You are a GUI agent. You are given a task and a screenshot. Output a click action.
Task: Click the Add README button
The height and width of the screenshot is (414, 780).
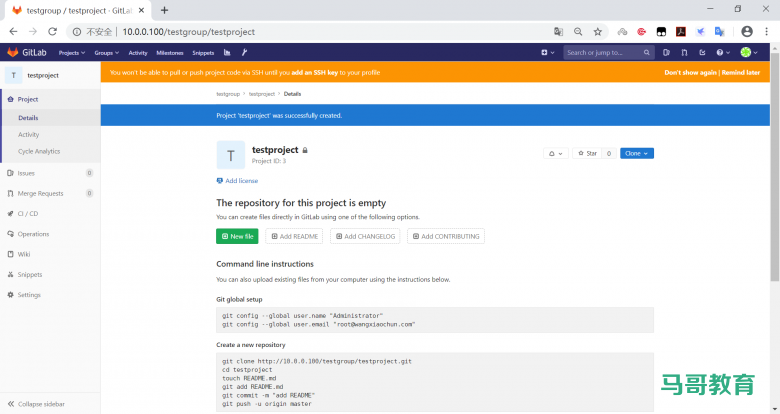click(294, 236)
